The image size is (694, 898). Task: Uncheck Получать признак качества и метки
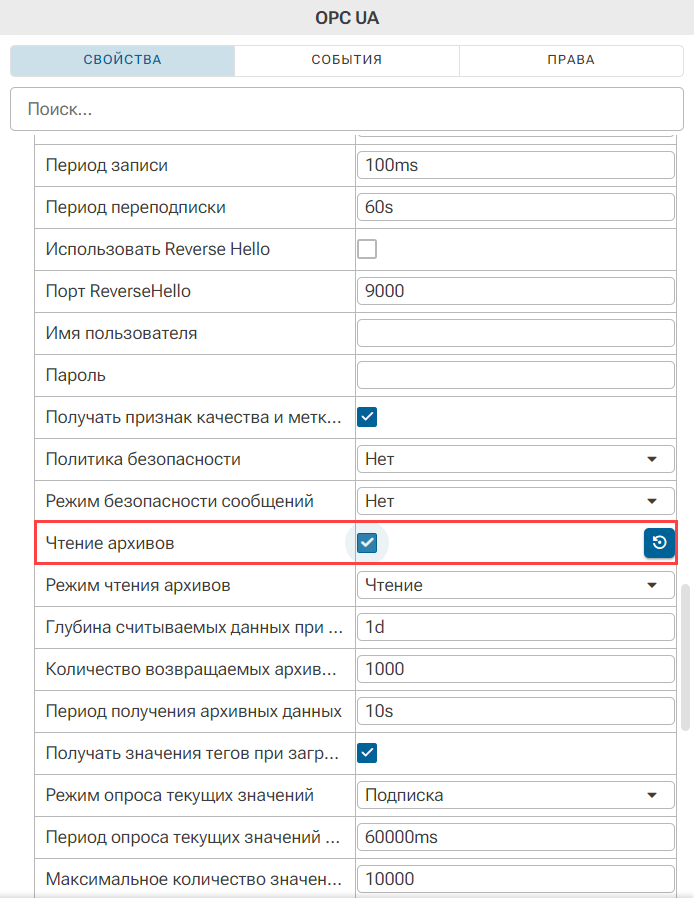367,417
